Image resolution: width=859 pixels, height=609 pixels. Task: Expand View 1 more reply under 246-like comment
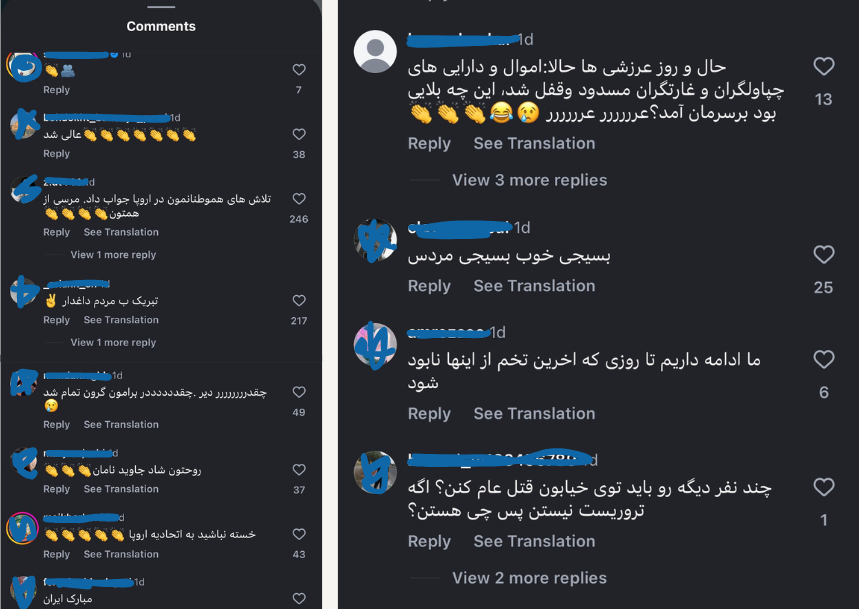[113, 255]
